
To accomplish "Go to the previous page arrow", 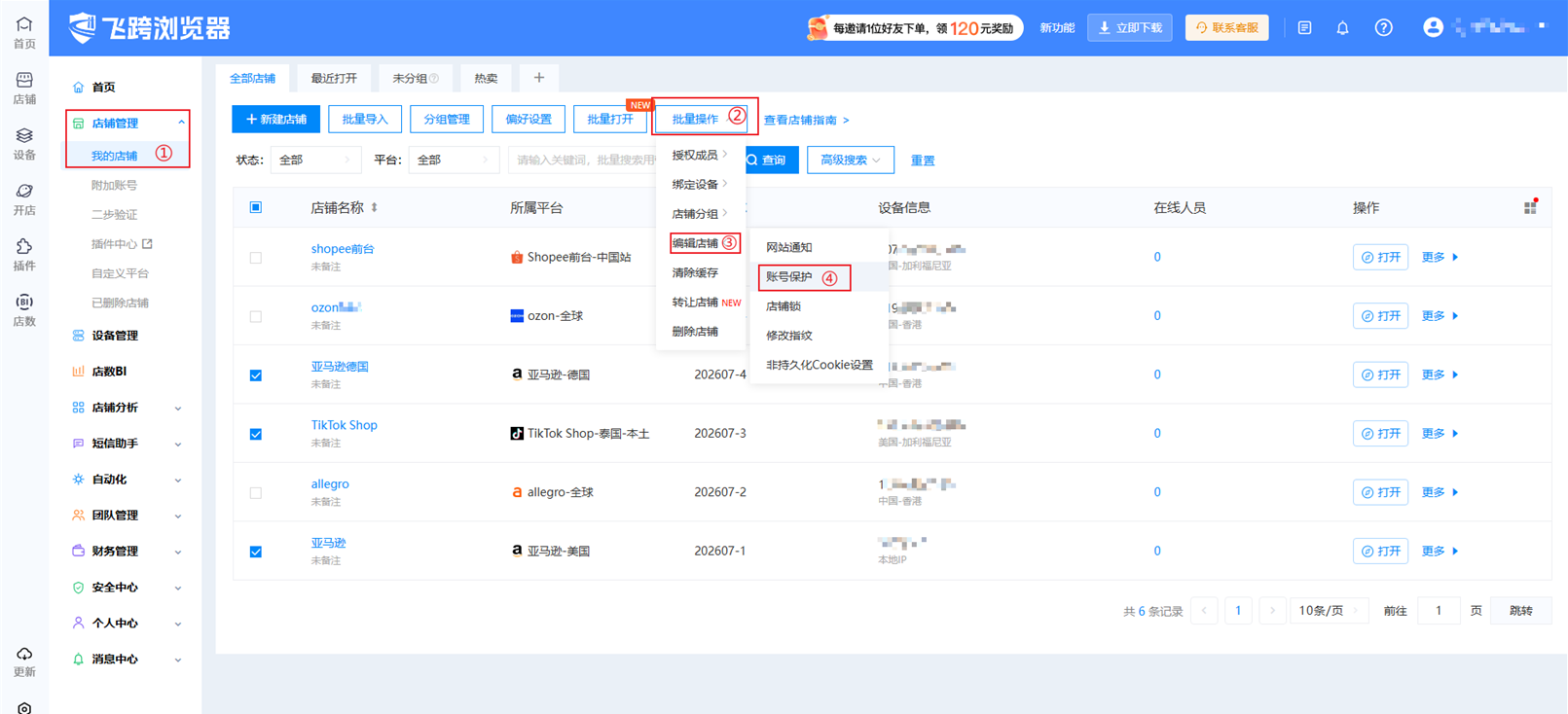I will [x=1204, y=611].
